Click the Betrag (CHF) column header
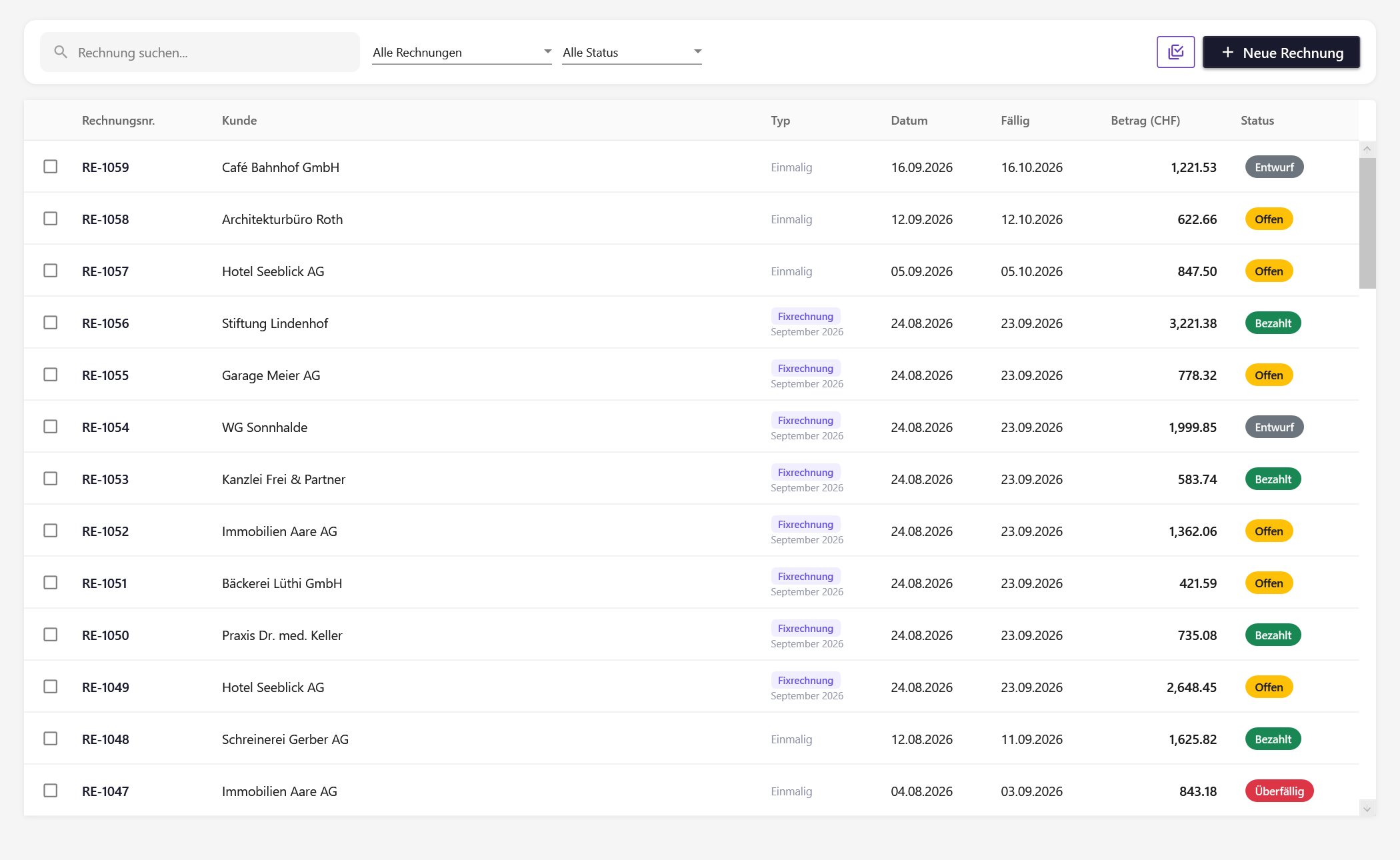The width and height of the screenshot is (1400, 860). [x=1145, y=121]
